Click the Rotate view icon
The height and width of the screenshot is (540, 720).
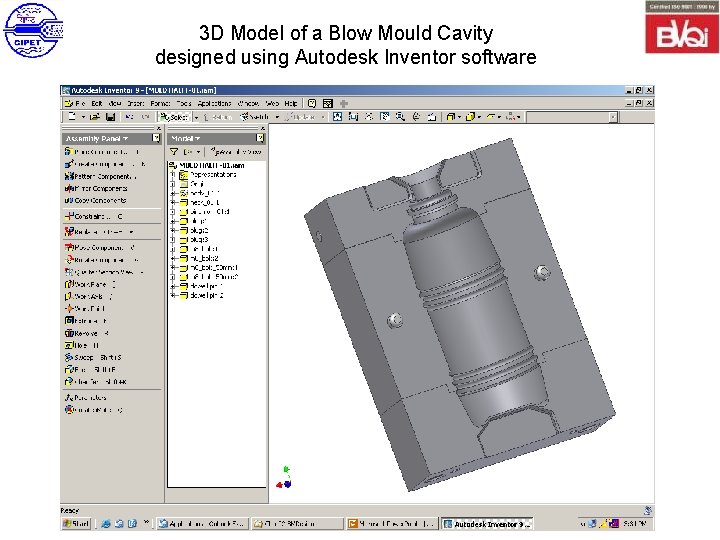pos(416,117)
